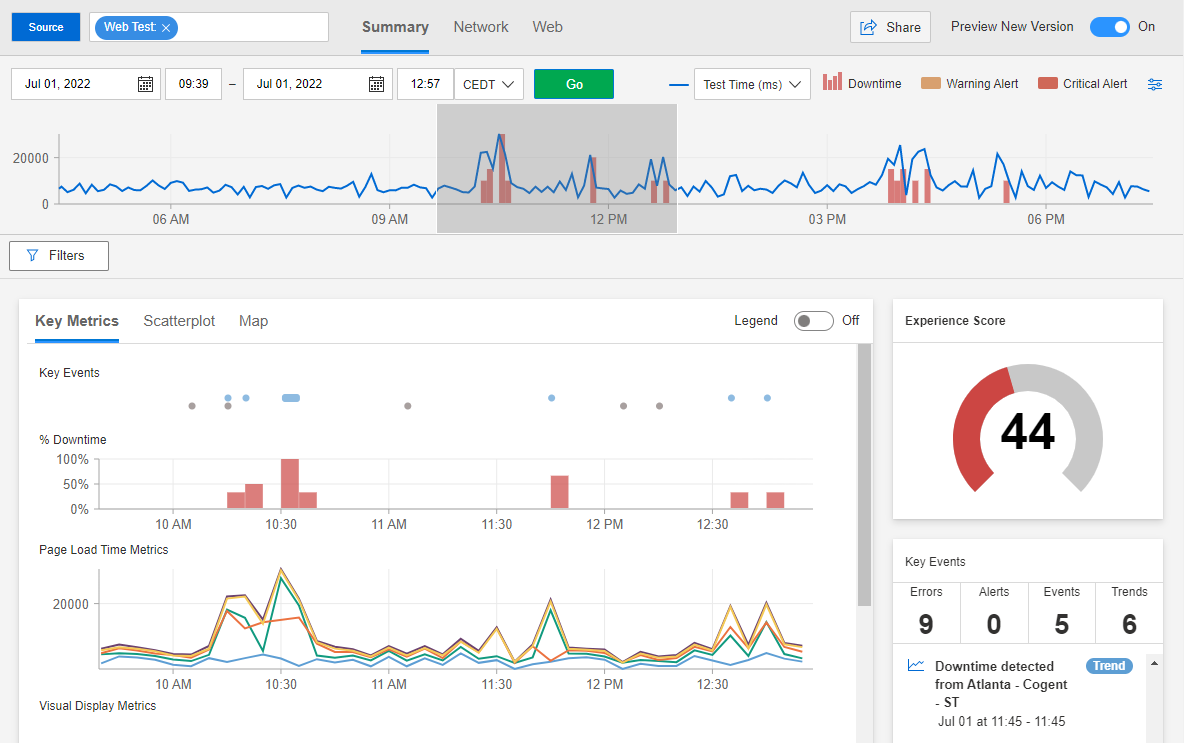
Task: Click the blue Source button
Action: (46, 27)
